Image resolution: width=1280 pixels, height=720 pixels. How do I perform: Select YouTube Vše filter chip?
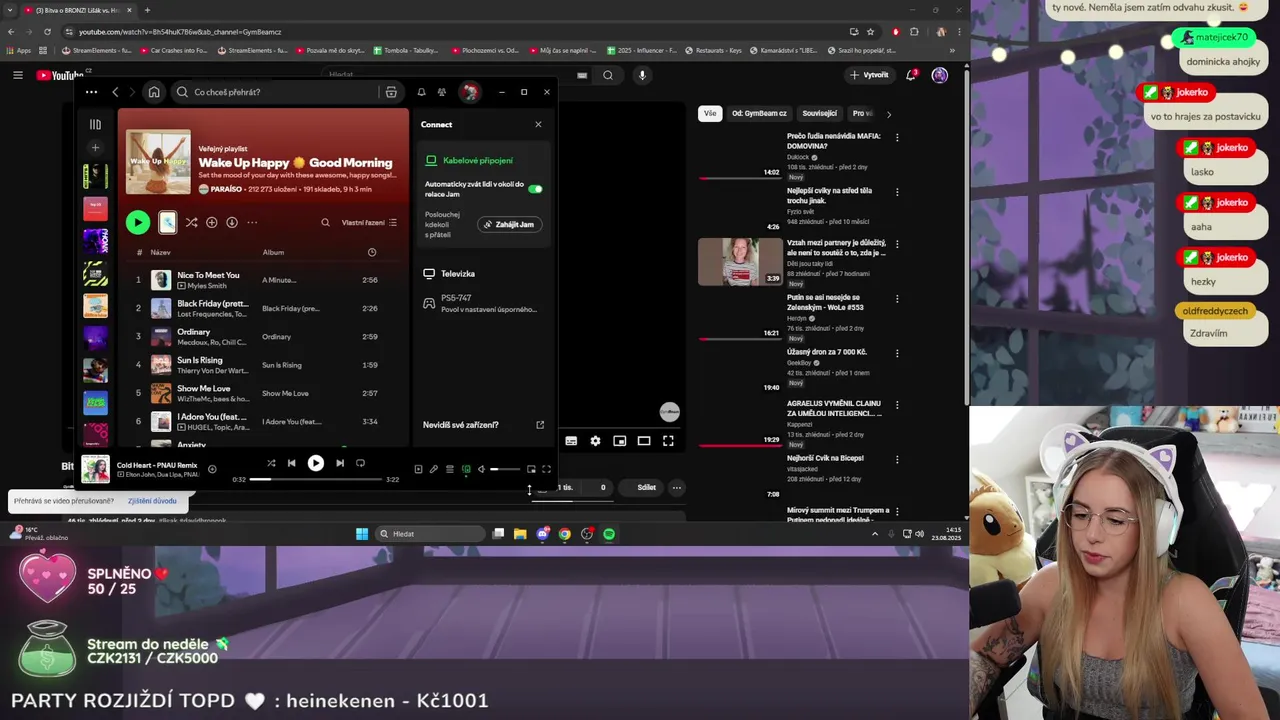pos(710,114)
